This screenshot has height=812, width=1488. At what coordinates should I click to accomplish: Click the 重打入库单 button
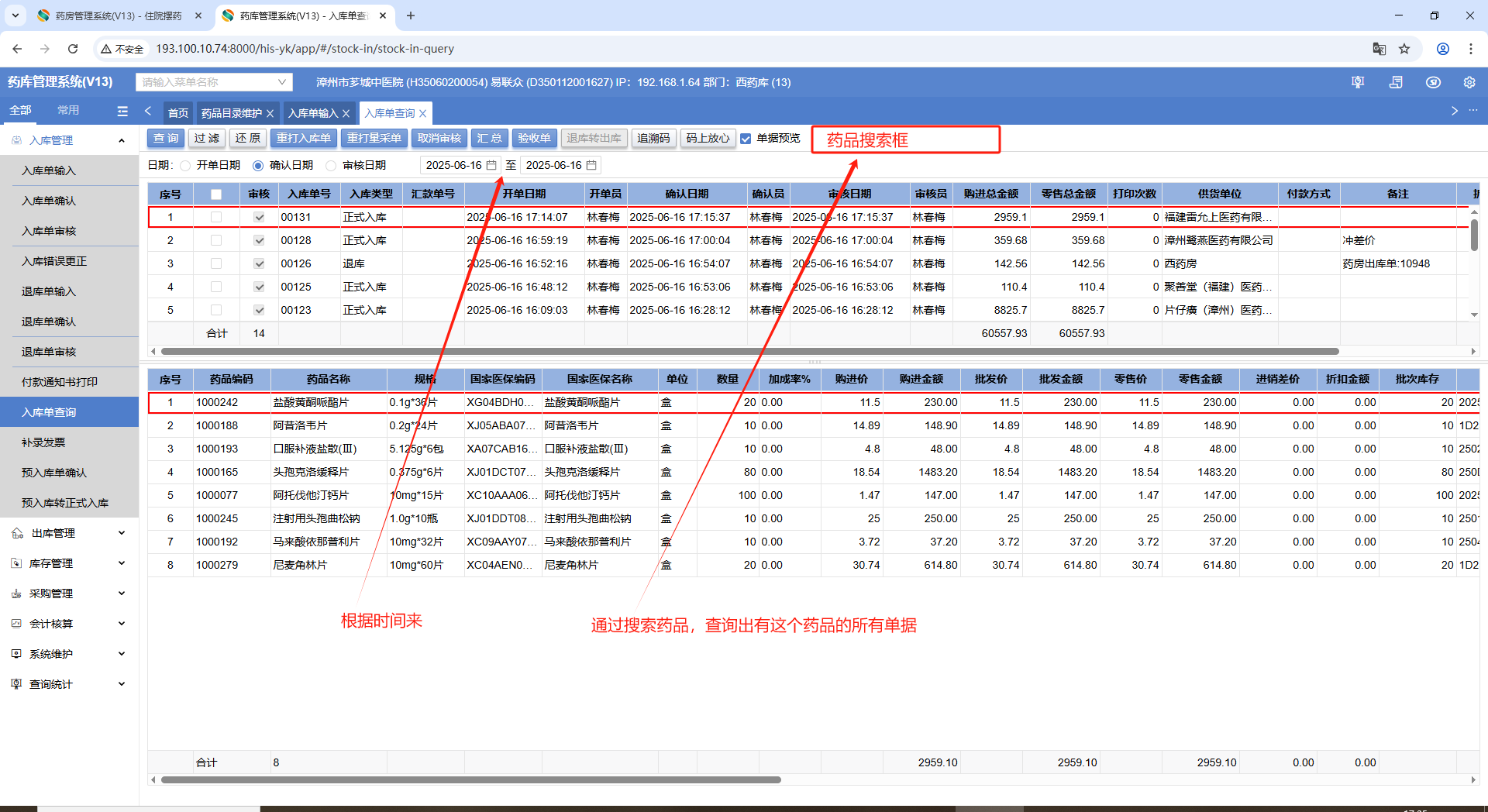[x=304, y=139]
